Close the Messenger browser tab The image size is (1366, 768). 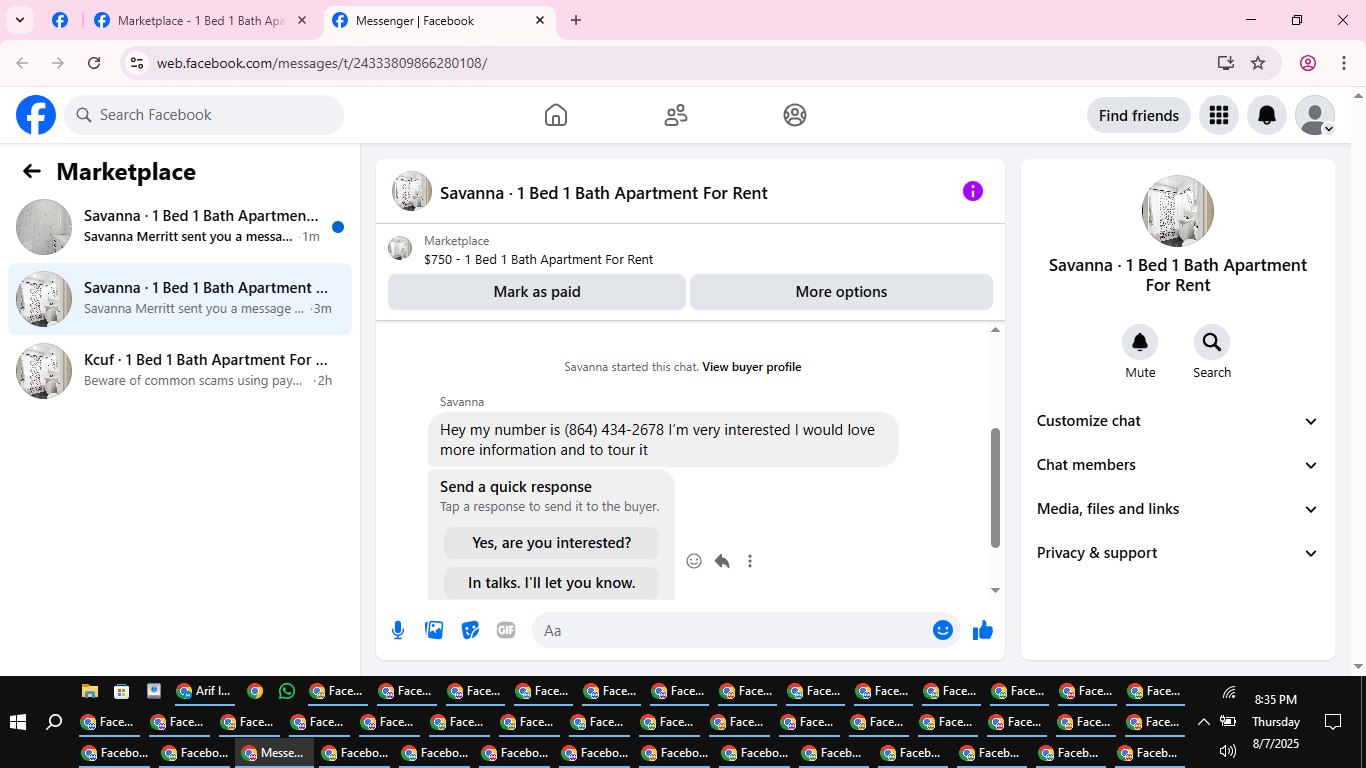[540, 20]
